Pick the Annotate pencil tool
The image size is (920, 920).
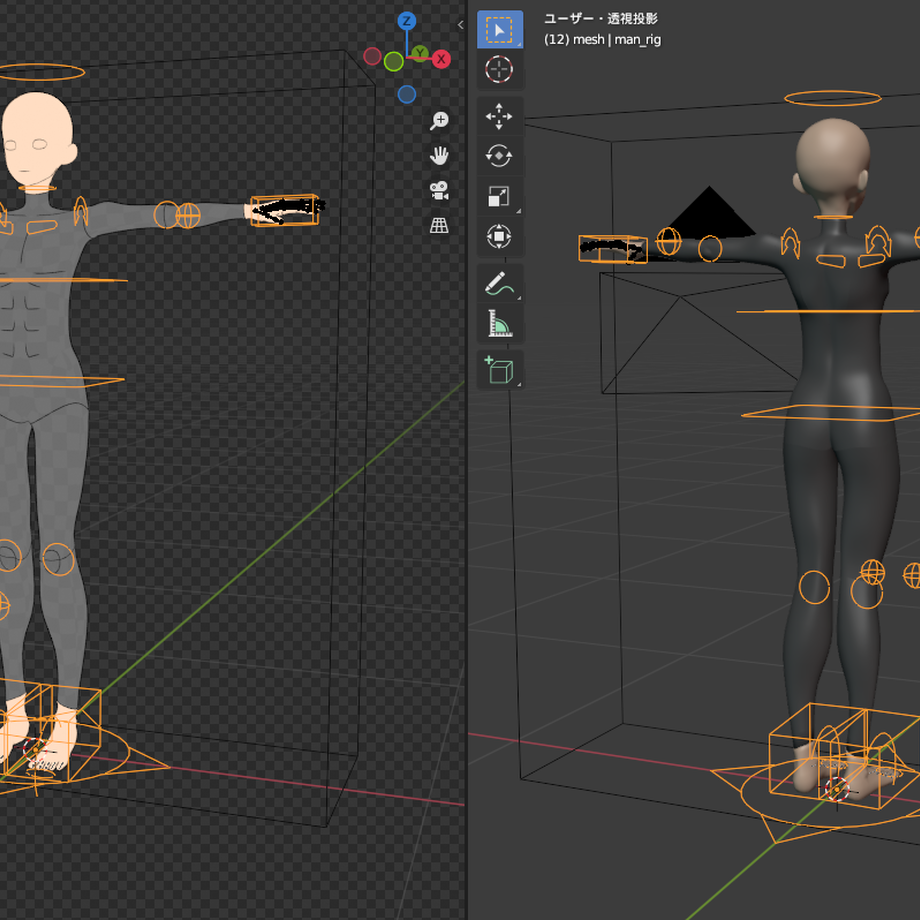click(x=500, y=284)
